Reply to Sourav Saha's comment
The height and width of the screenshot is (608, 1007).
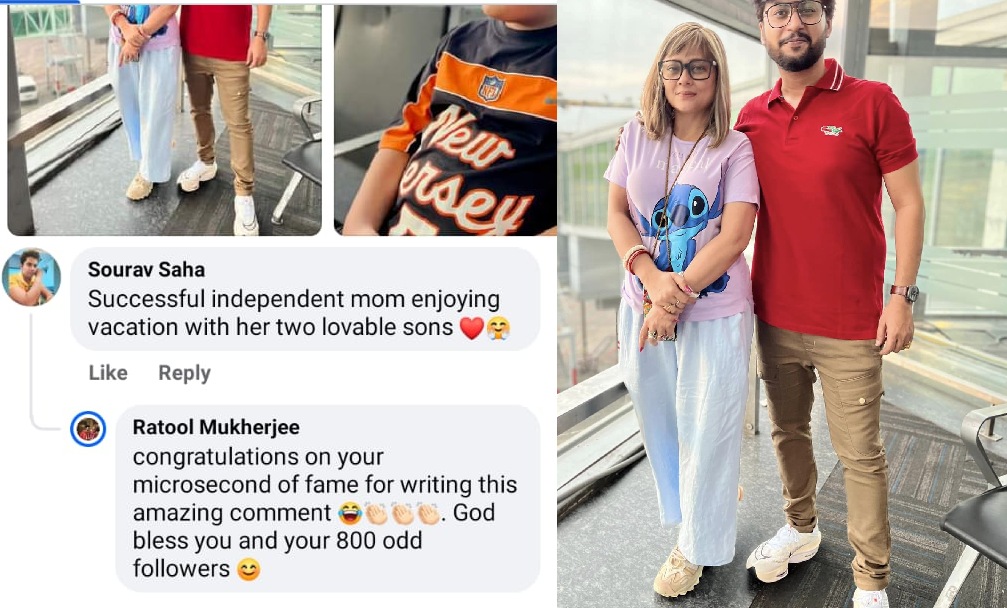184,373
